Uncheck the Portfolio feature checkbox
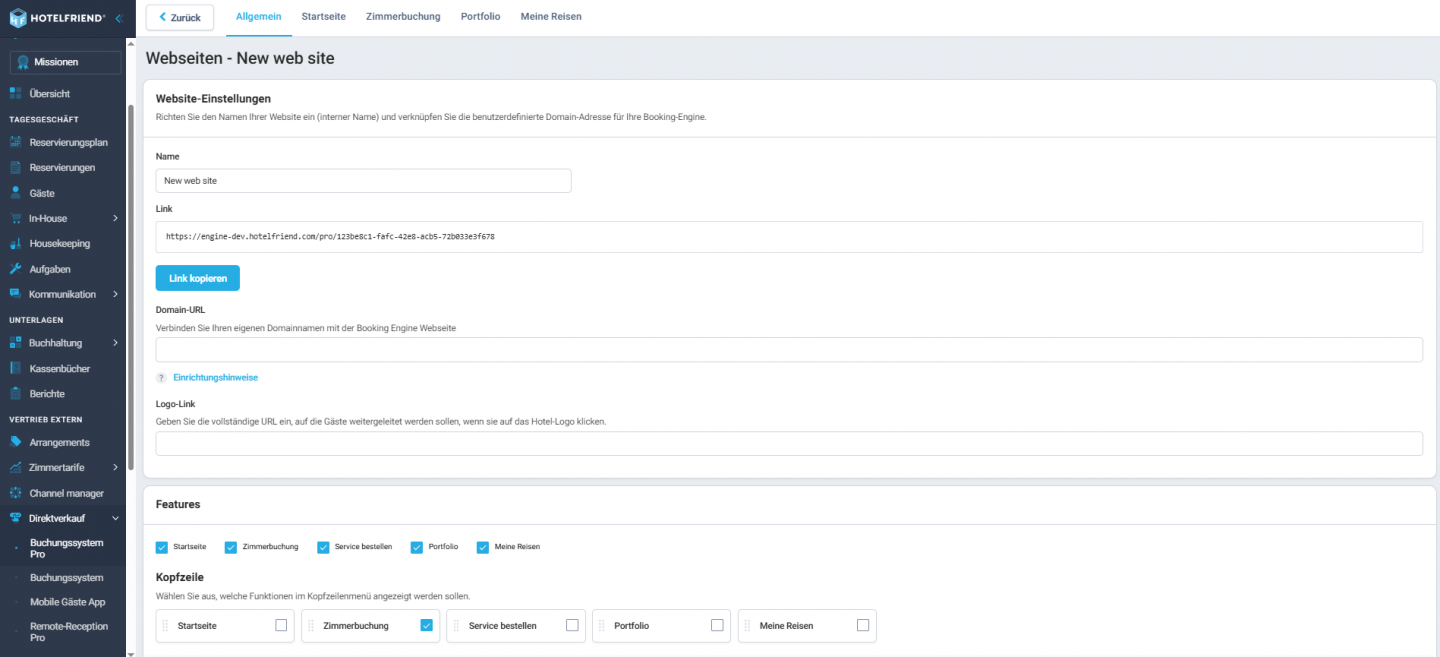Screen dimensions: 1440x657 tap(417, 547)
